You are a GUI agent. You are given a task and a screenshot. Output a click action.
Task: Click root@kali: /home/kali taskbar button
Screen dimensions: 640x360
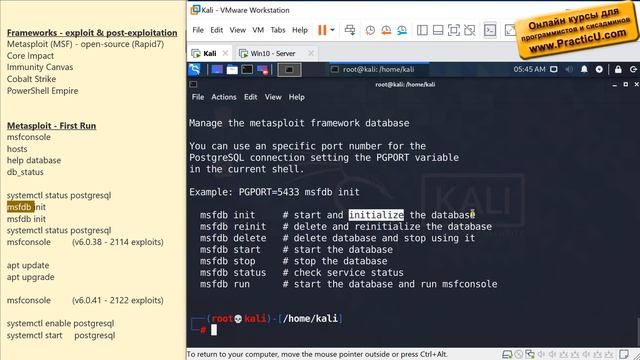pyautogui.click(x=378, y=69)
